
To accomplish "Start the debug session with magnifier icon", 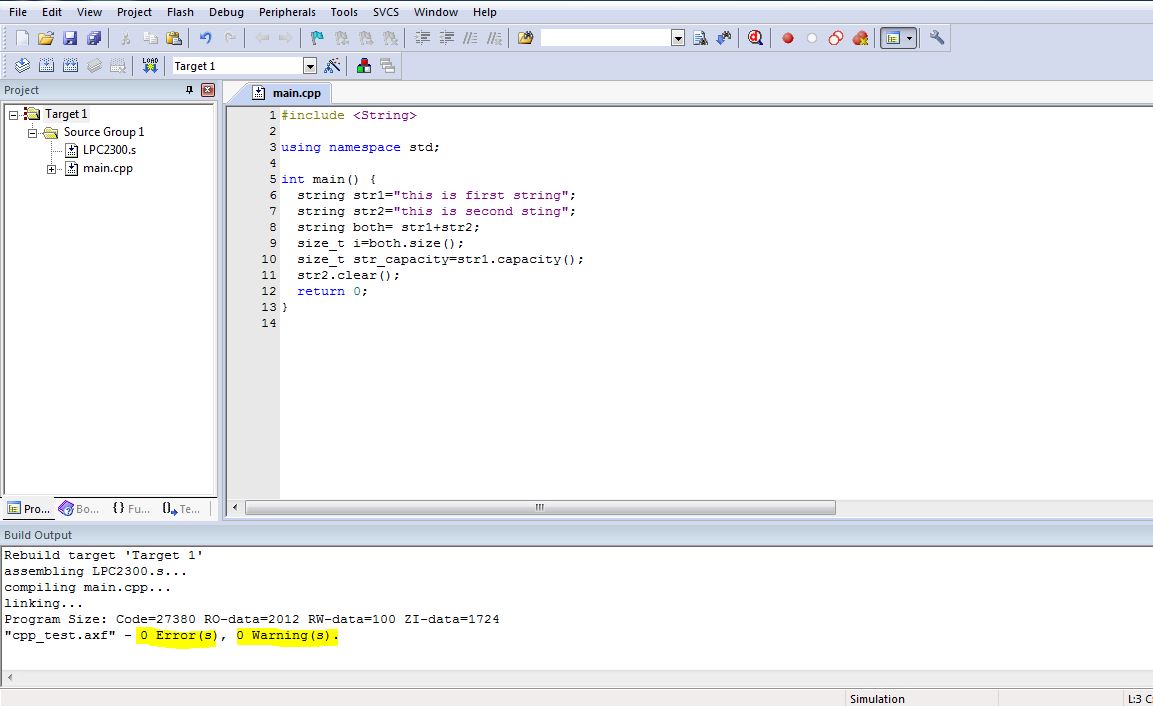I will [755, 38].
